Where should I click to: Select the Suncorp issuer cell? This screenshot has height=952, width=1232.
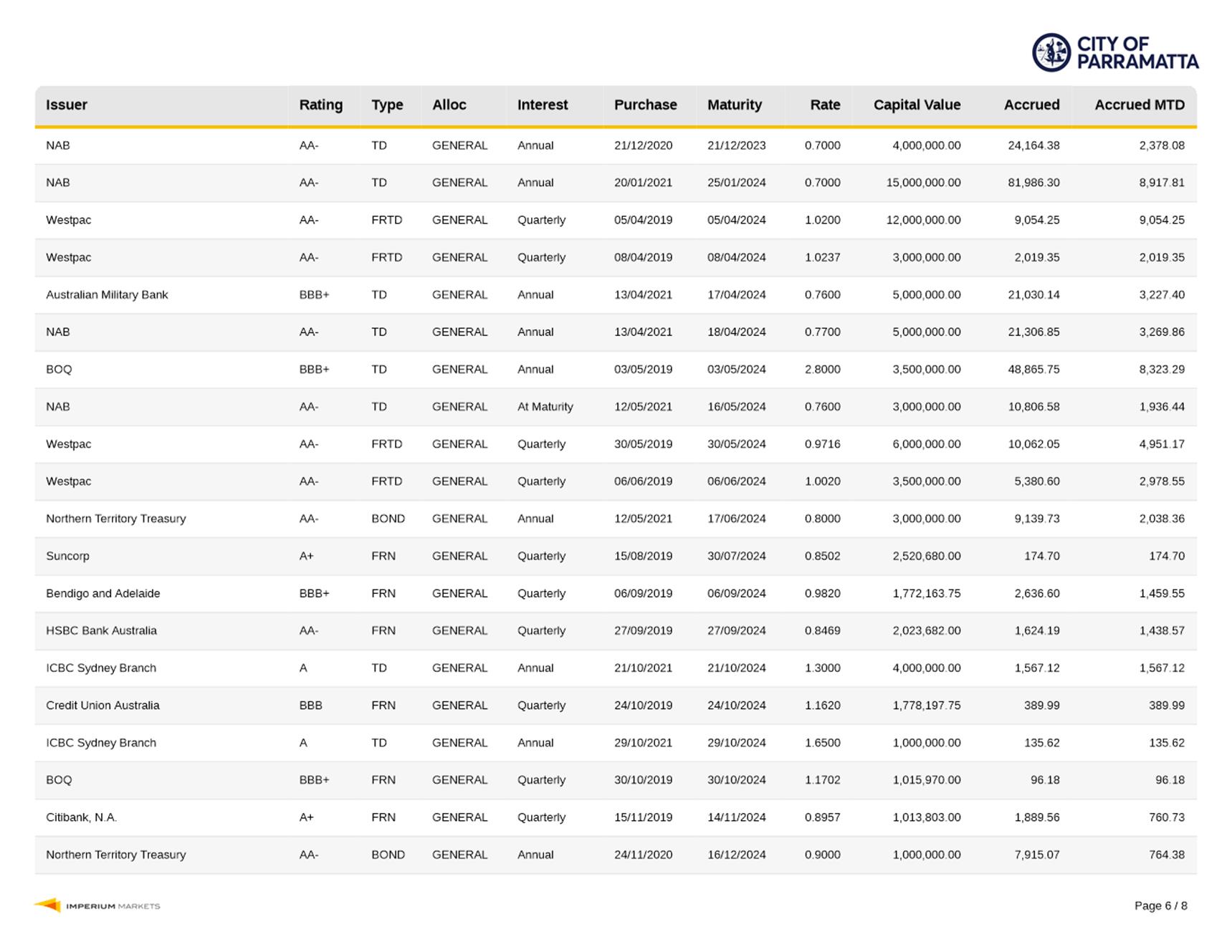pyautogui.click(x=67, y=556)
